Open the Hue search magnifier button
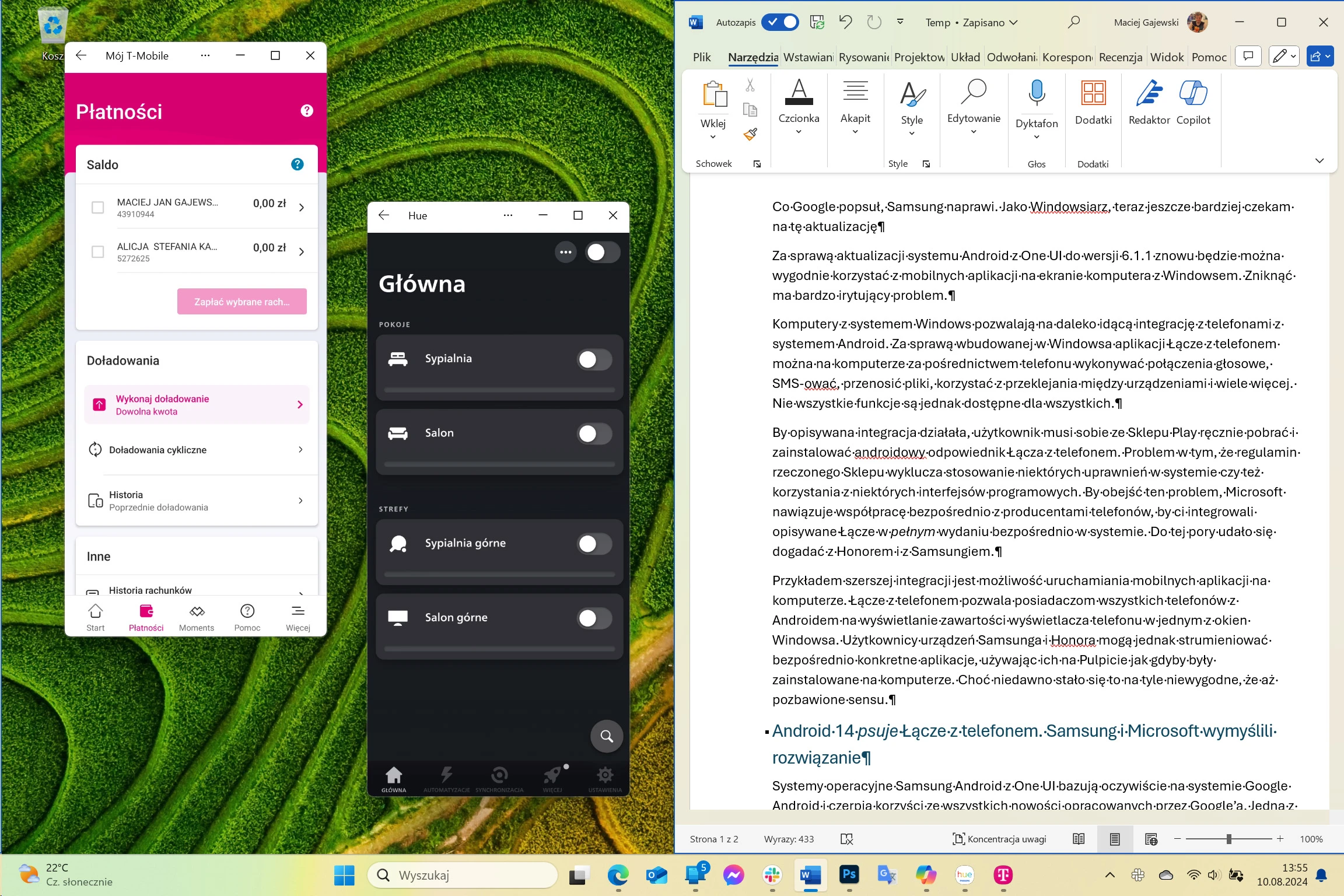This screenshot has height=896, width=1344. [x=607, y=736]
